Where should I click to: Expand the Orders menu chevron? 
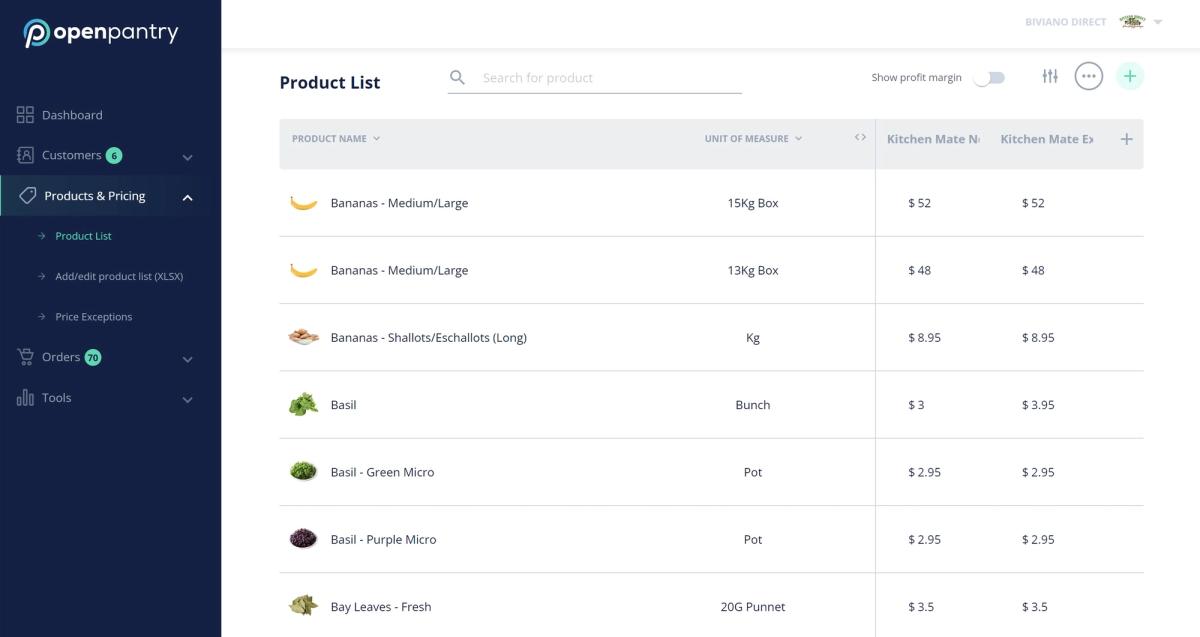coord(187,359)
